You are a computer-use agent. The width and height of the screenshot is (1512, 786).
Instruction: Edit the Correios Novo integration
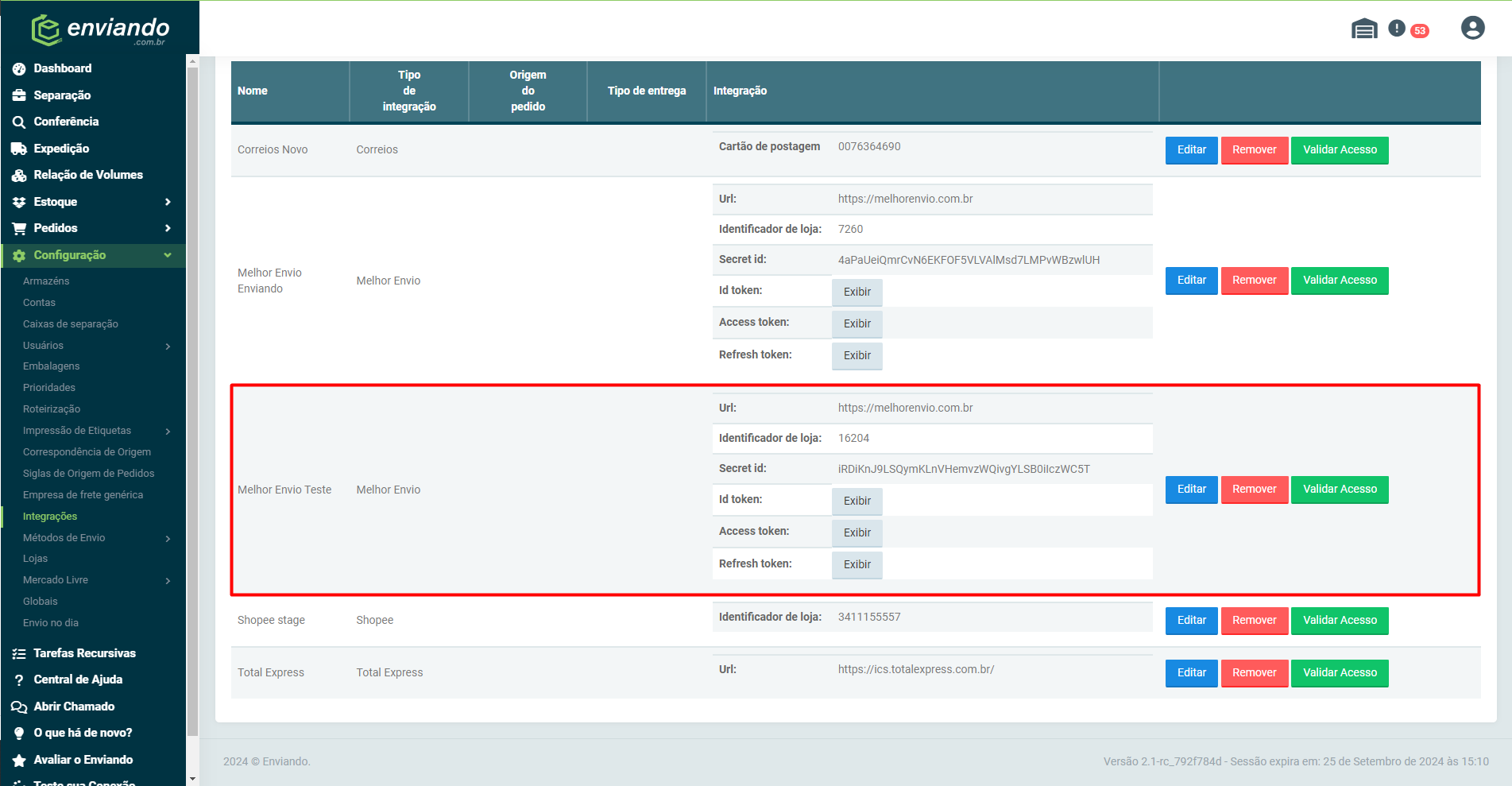(x=1191, y=150)
